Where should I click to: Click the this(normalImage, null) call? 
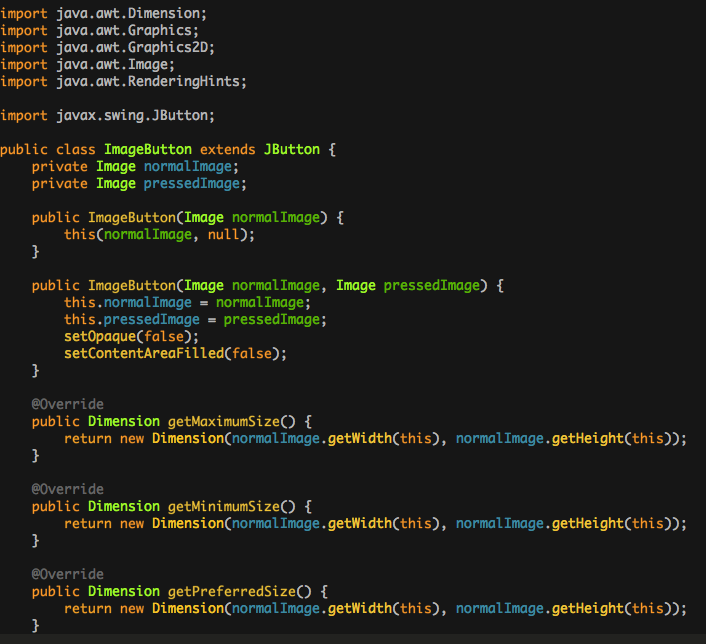(x=159, y=235)
